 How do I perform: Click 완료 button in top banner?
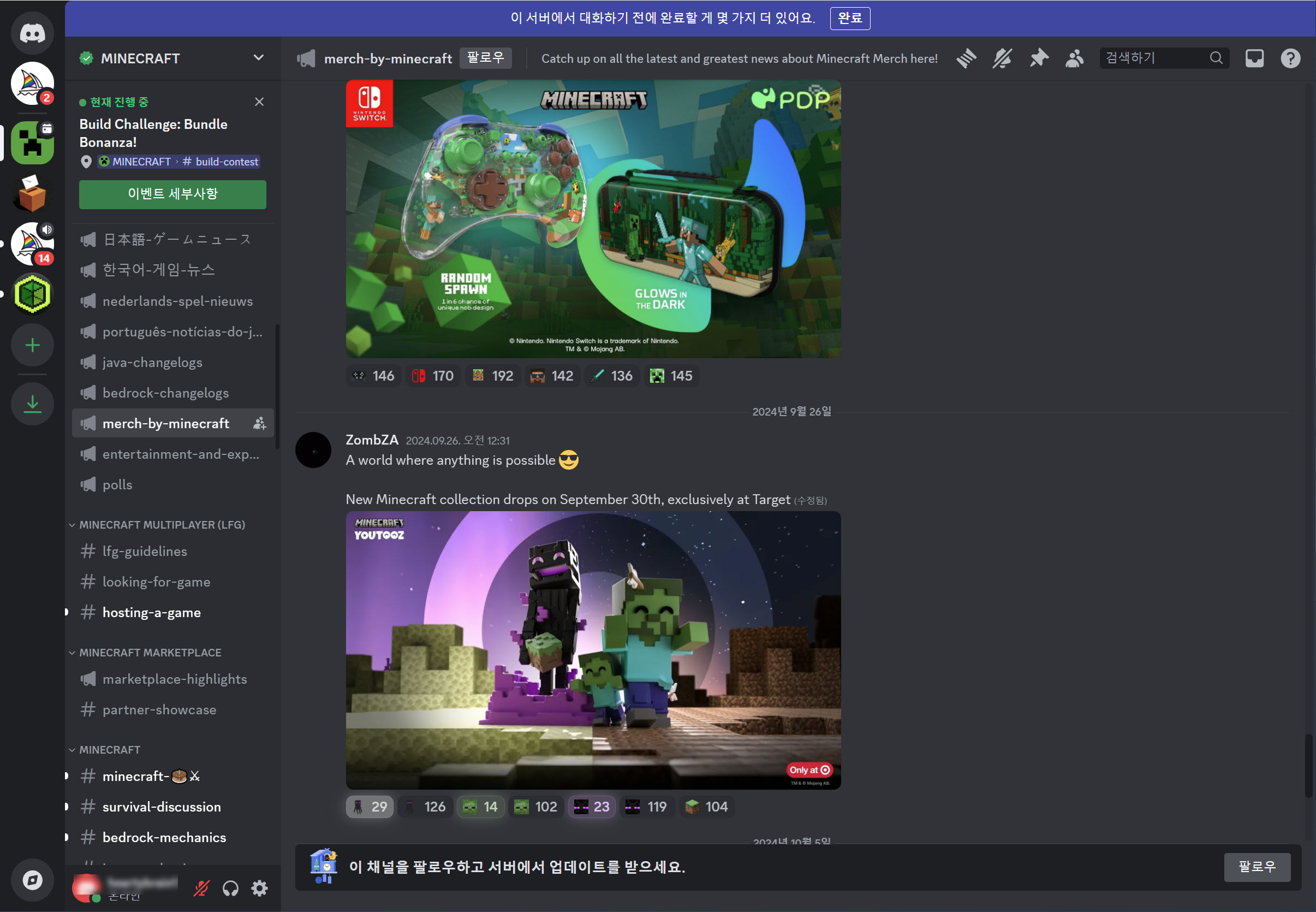point(849,18)
